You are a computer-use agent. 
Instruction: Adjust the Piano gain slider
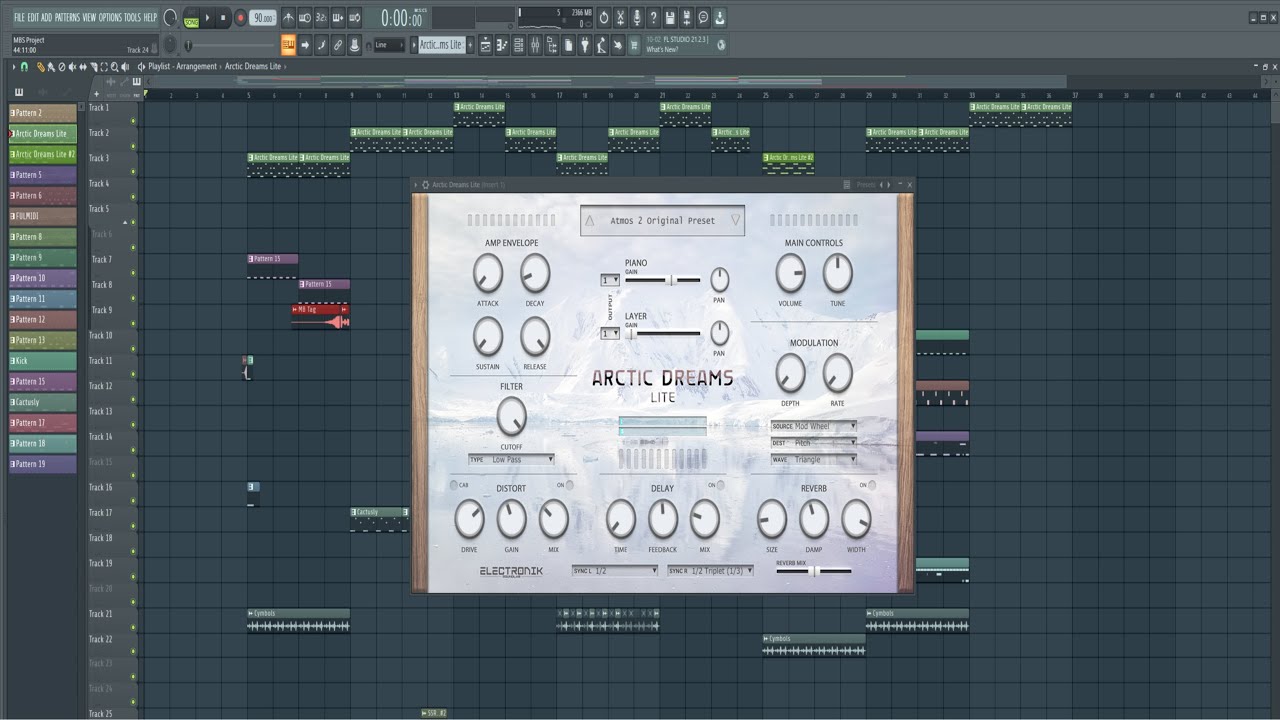point(663,281)
